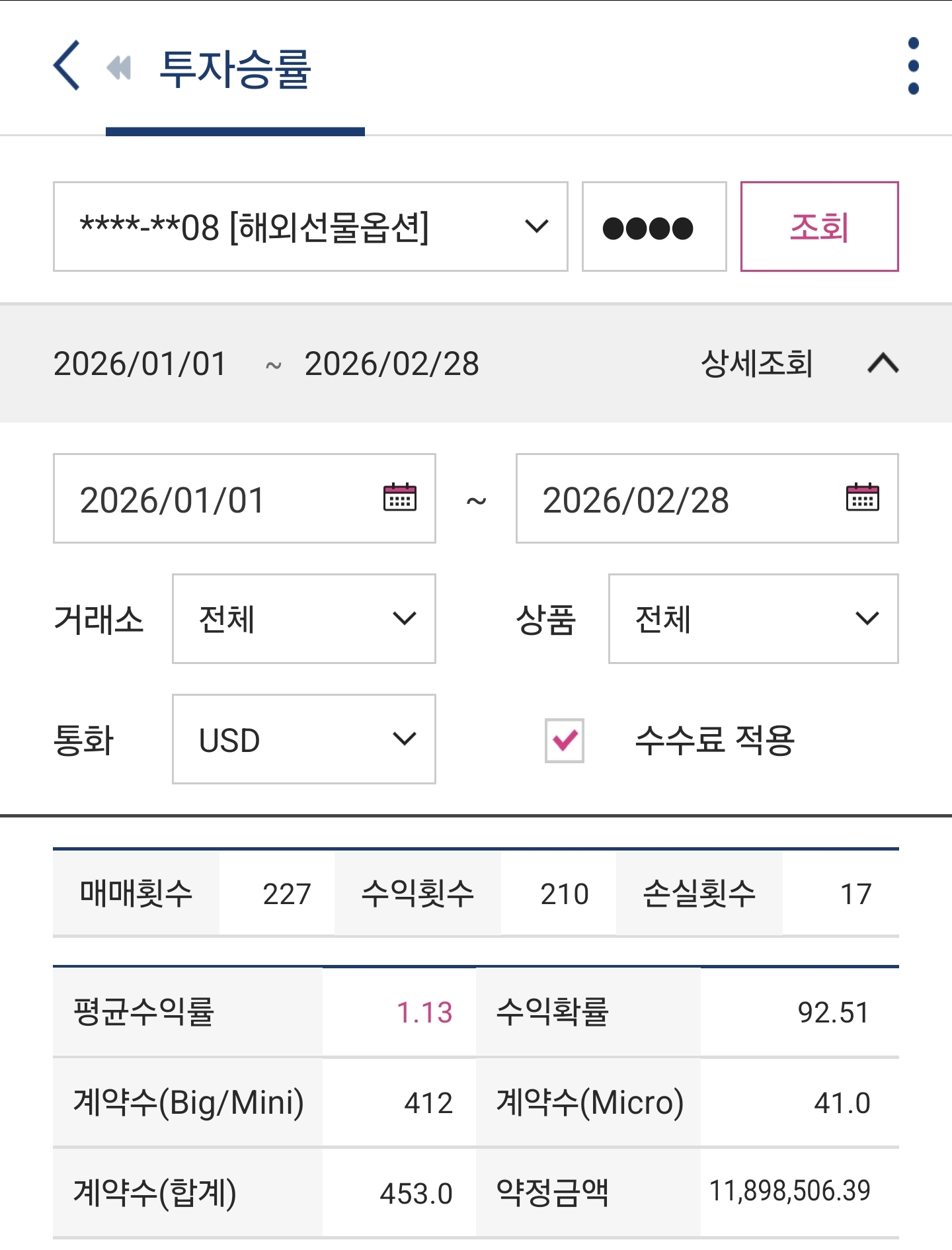Expand the 상품 전체 dropdown
Viewport: 952px width, 1250px height.
pyautogui.click(x=754, y=619)
